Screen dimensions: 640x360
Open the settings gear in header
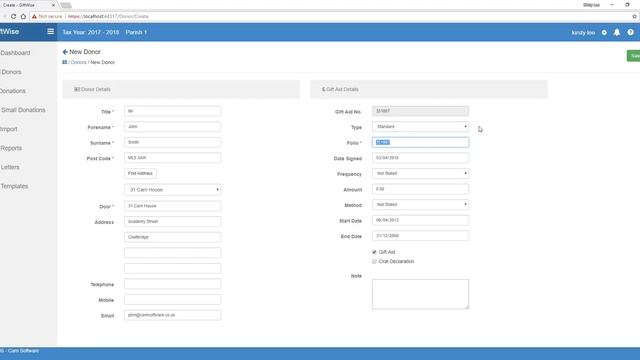point(604,32)
